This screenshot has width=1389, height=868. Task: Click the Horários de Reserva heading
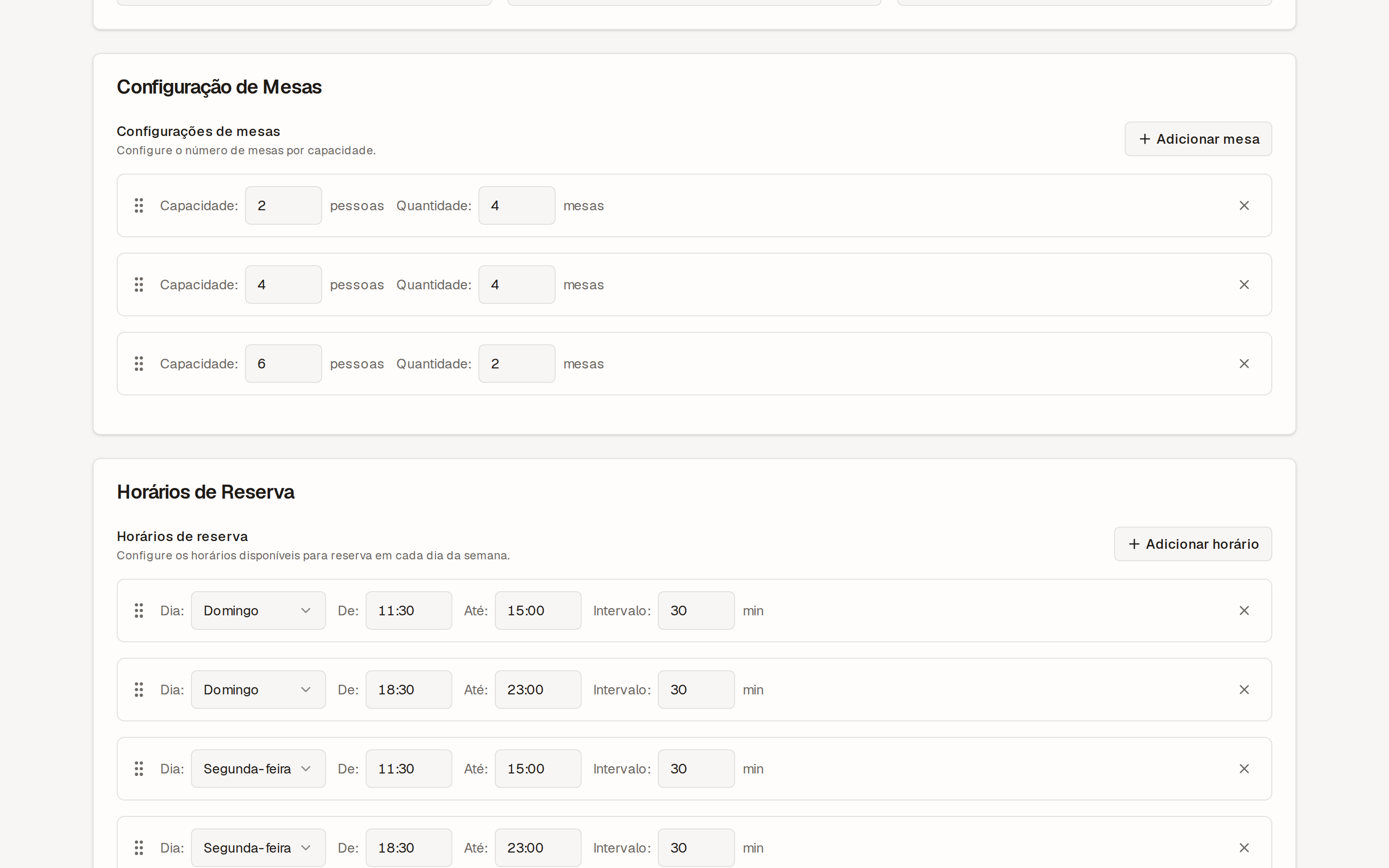click(205, 492)
